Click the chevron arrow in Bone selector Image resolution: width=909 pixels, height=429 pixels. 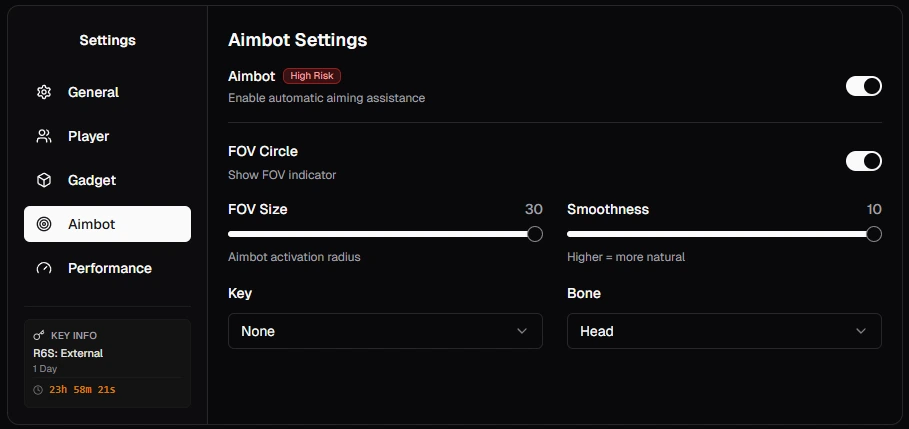(861, 331)
